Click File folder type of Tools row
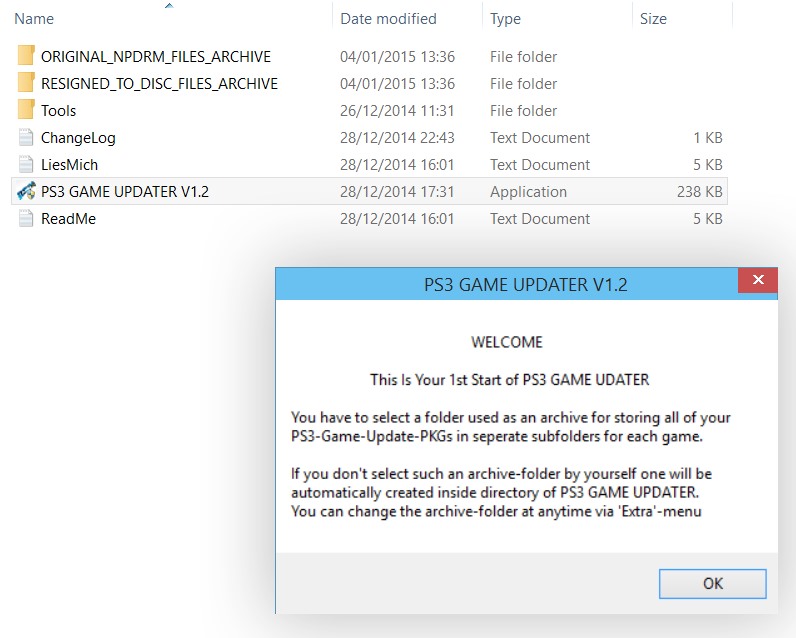Image resolution: width=796 pixels, height=638 pixels. click(523, 111)
